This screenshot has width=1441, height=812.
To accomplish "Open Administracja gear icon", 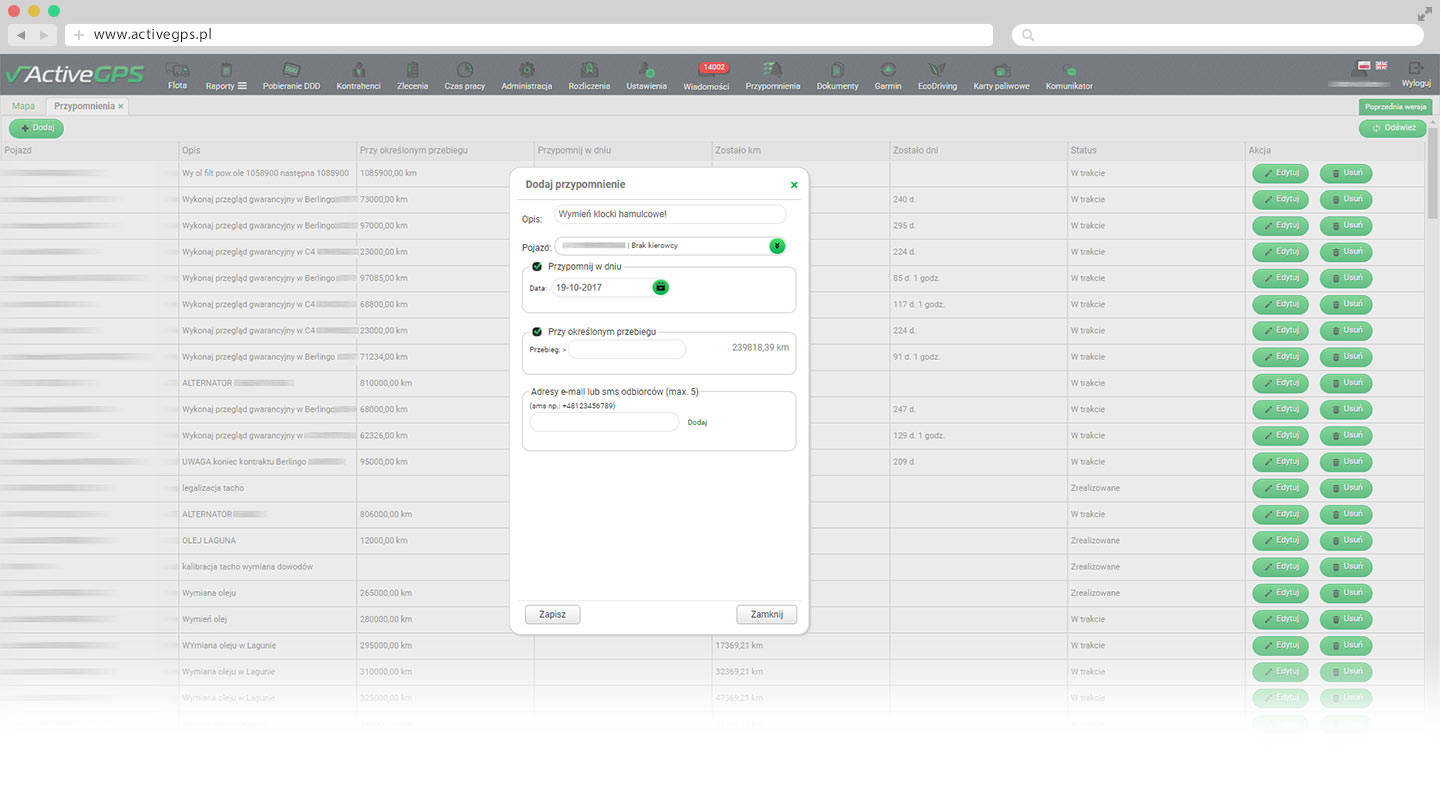I will [526, 71].
